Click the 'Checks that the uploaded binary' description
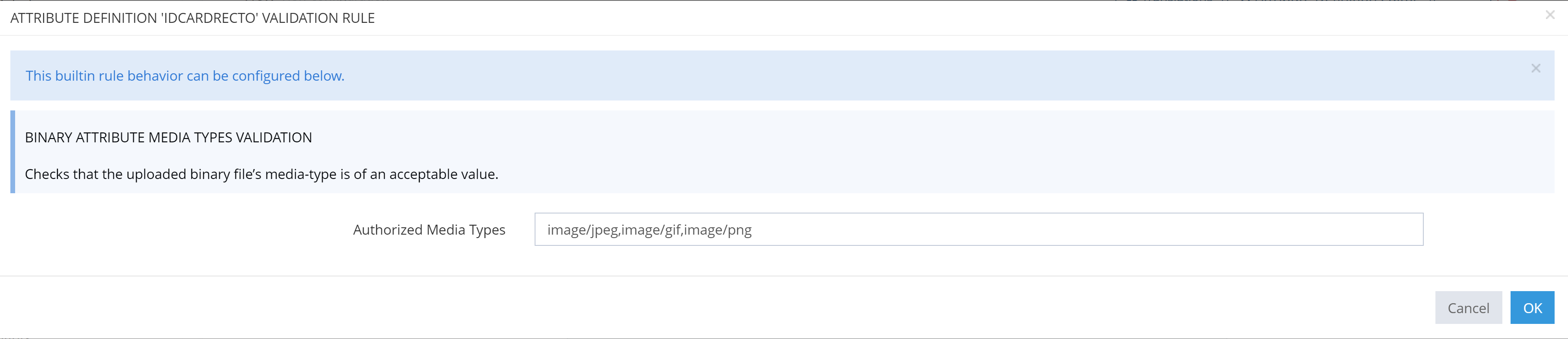This screenshot has height=339, width=1568. 261,174
